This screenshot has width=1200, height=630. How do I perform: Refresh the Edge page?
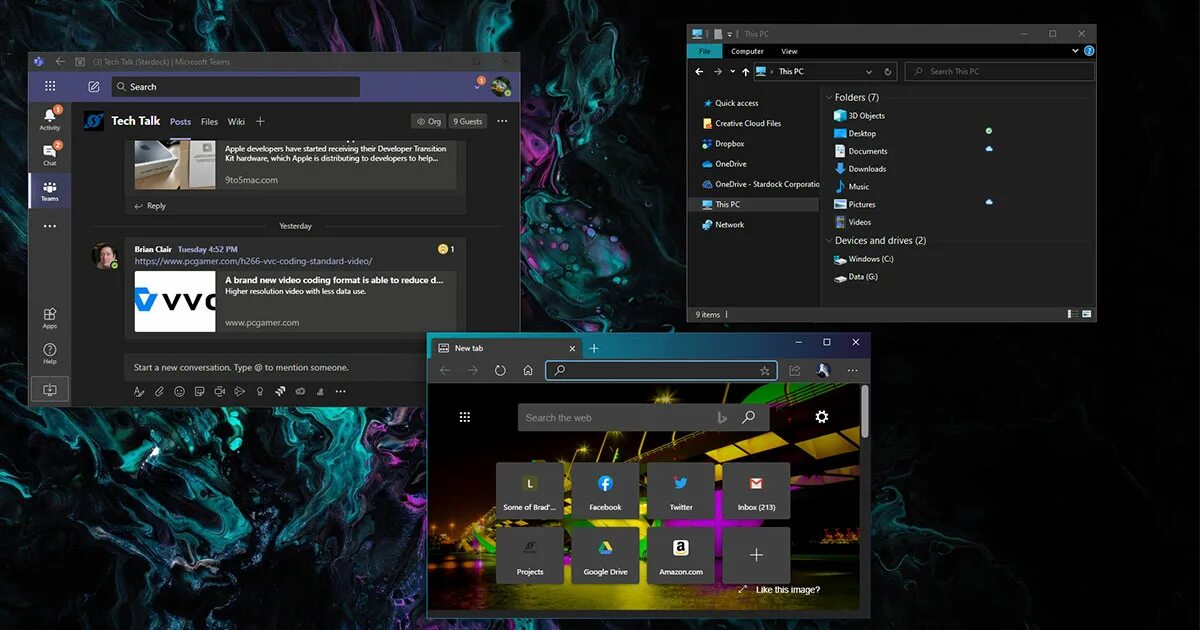(x=500, y=370)
